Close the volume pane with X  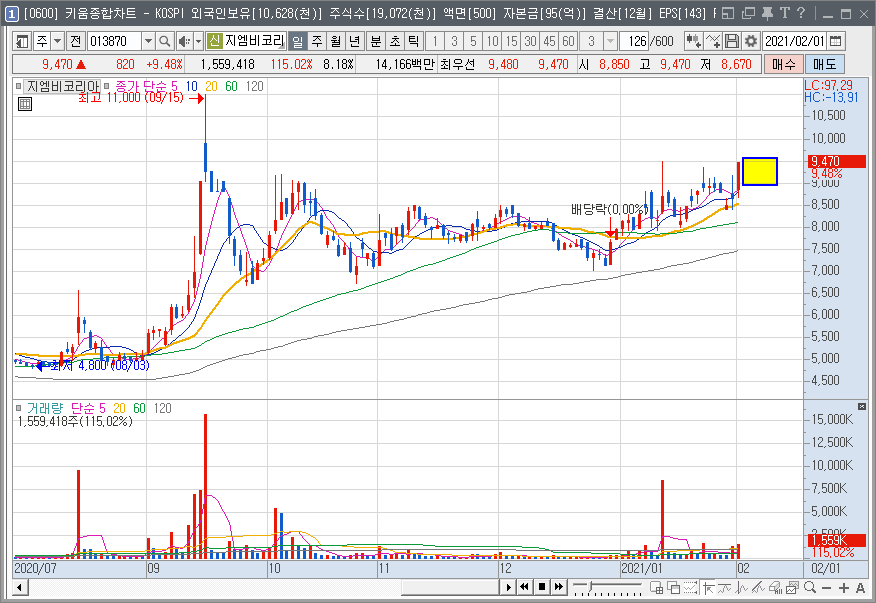click(861, 406)
